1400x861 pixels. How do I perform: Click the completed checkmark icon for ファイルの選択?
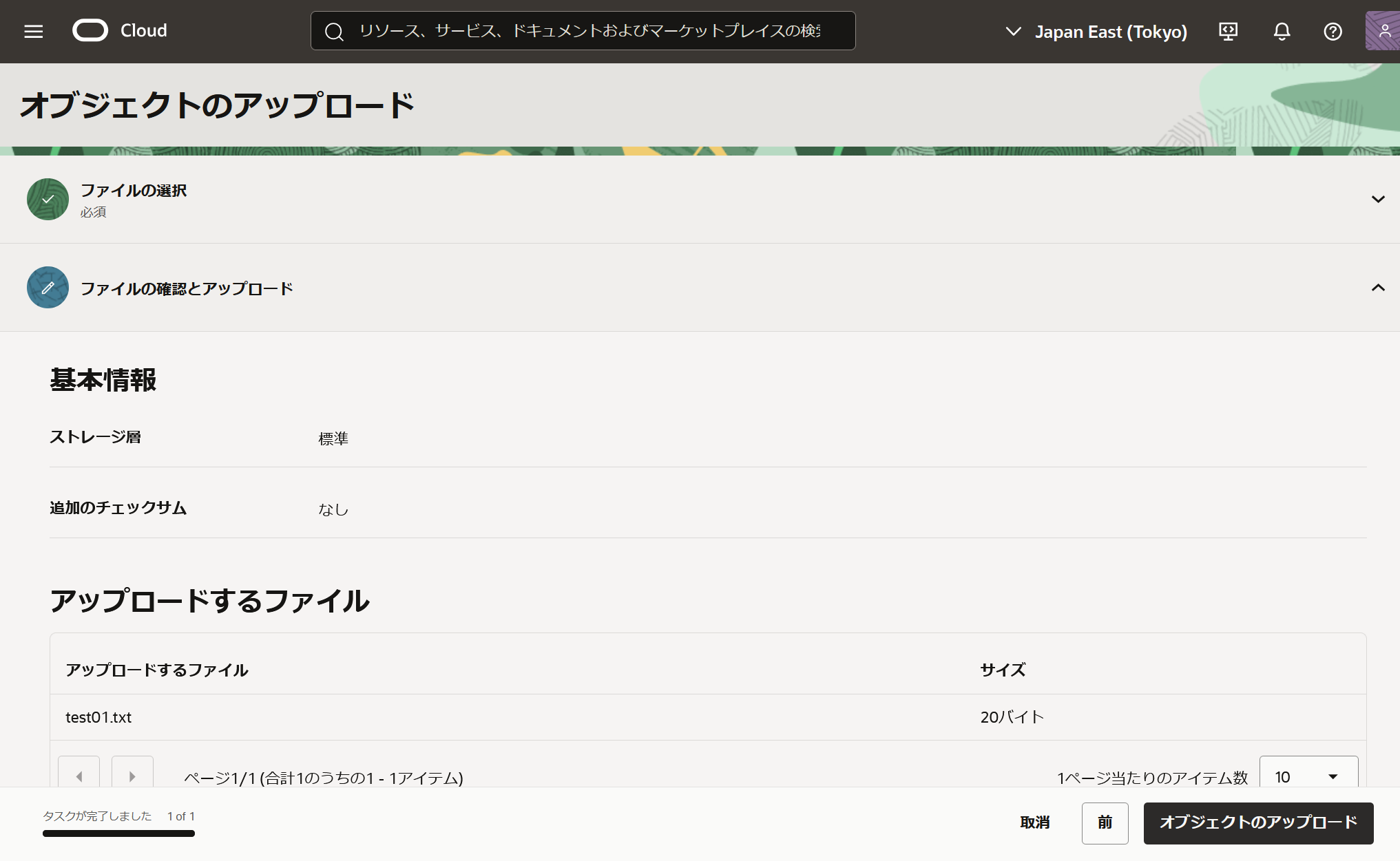pyautogui.click(x=47, y=199)
